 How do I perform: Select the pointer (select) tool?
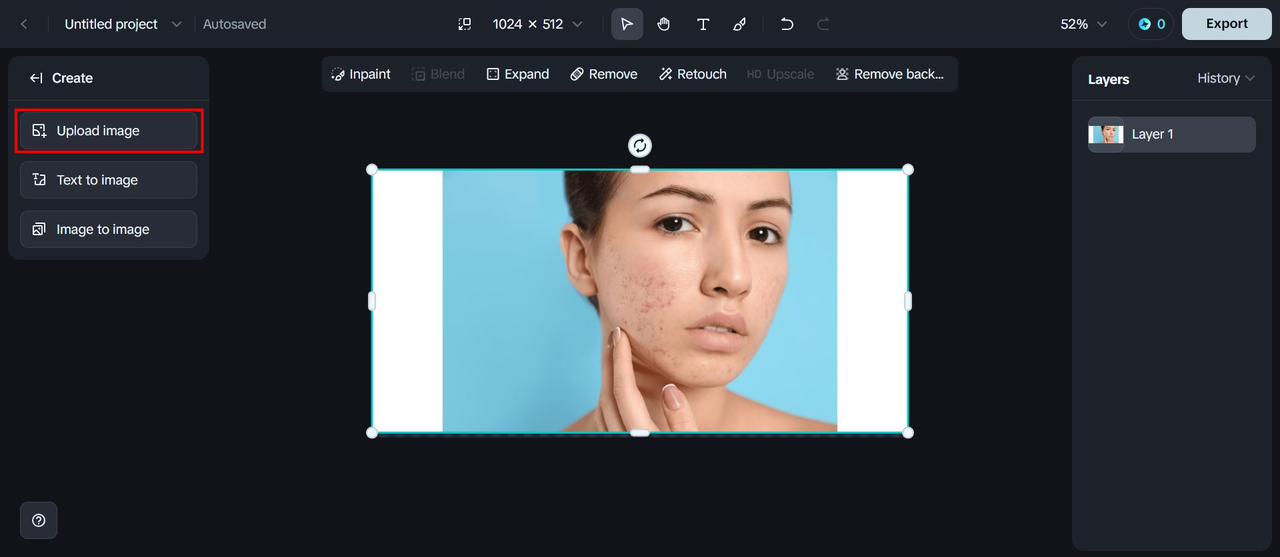coord(627,24)
